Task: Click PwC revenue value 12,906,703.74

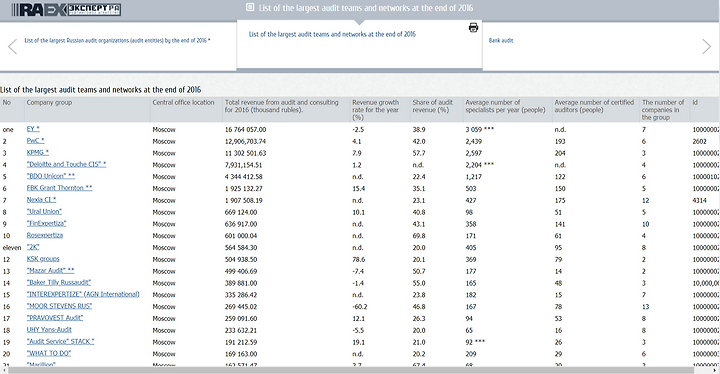Action: (x=245, y=142)
